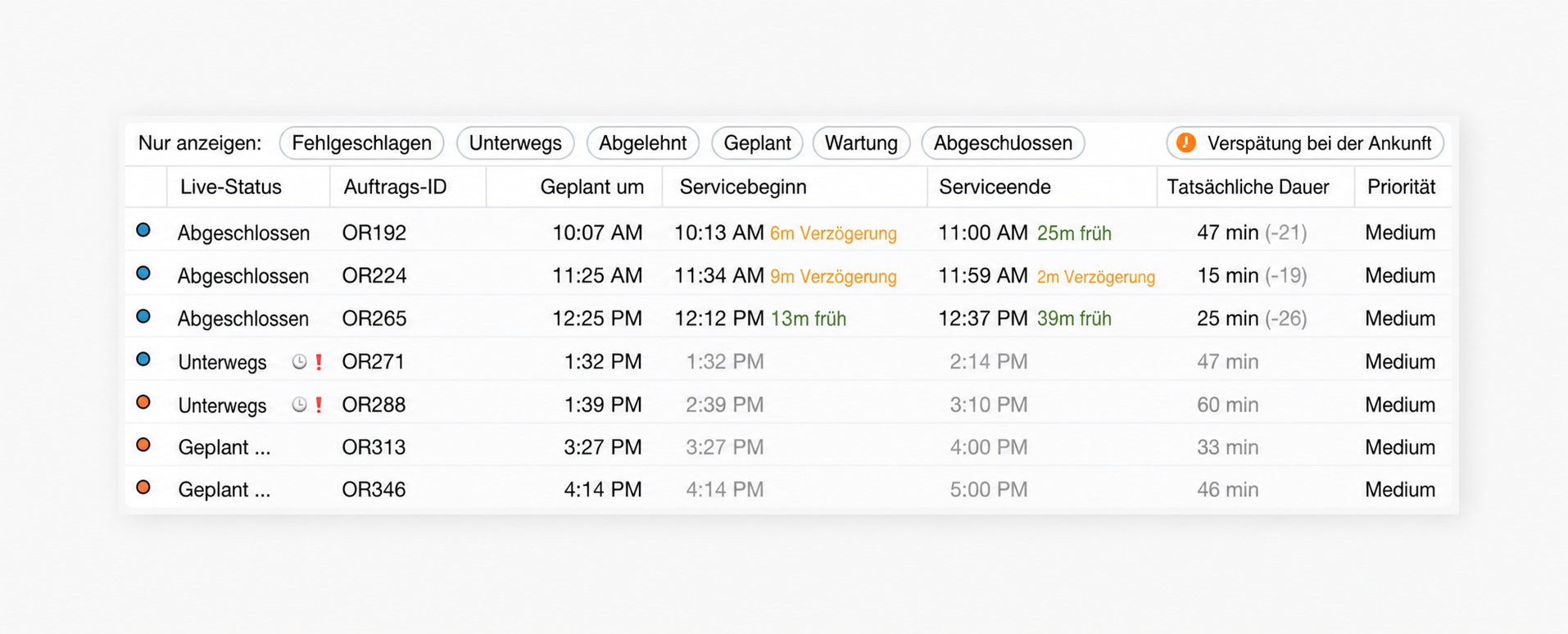Click the service end time 5:00 PM
The width and height of the screenshot is (1568, 634).
pos(989,490)
